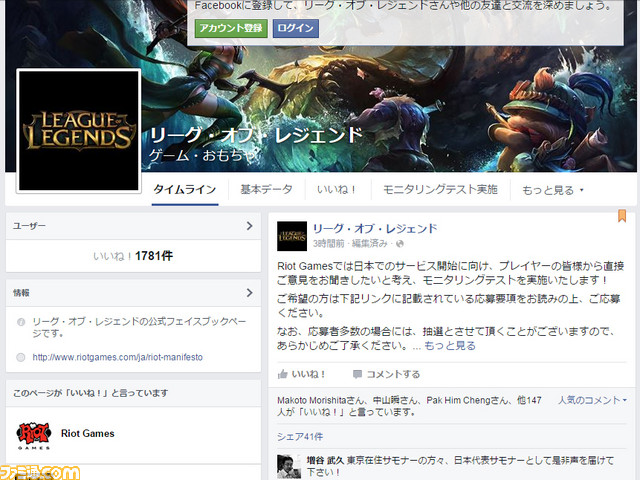Click the このページが「いいね！」と言っています header
The image size is (640, 480).
pyautogui.click(x=91, y=393)
